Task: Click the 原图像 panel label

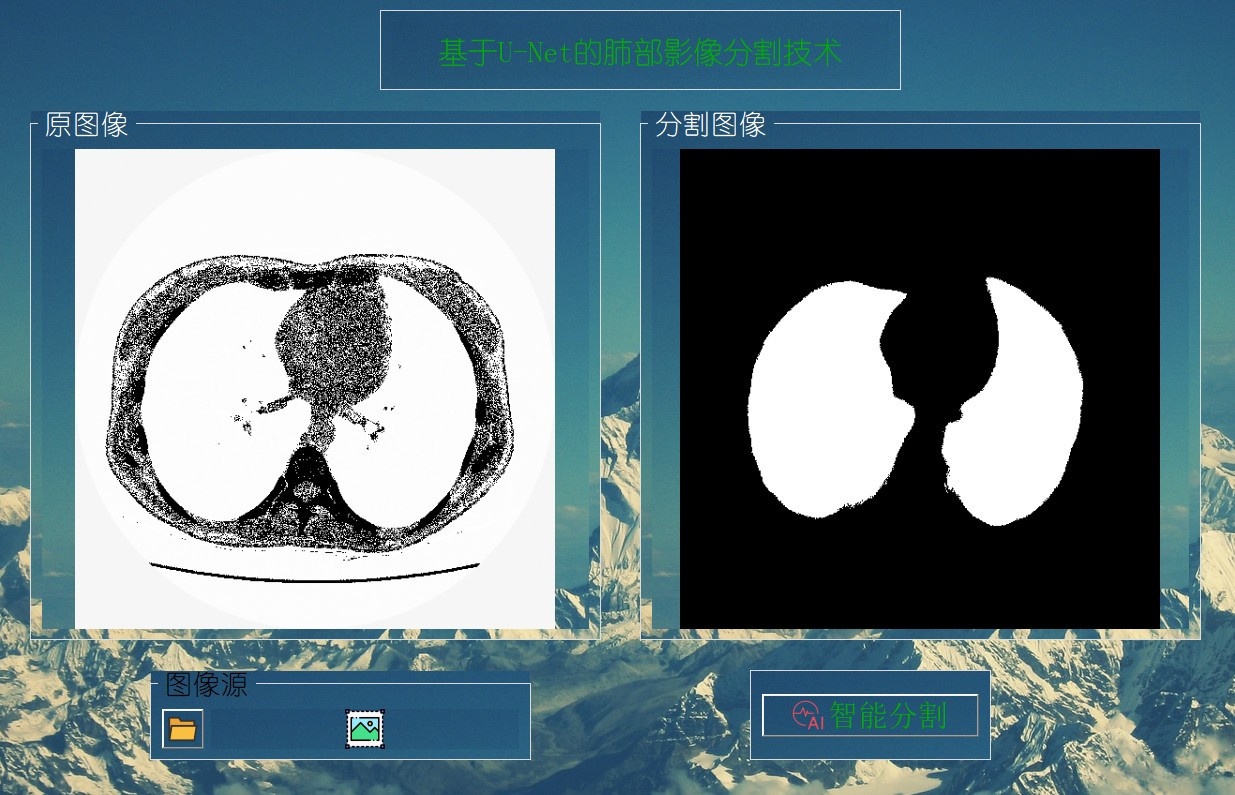Action: coord(83,126)
